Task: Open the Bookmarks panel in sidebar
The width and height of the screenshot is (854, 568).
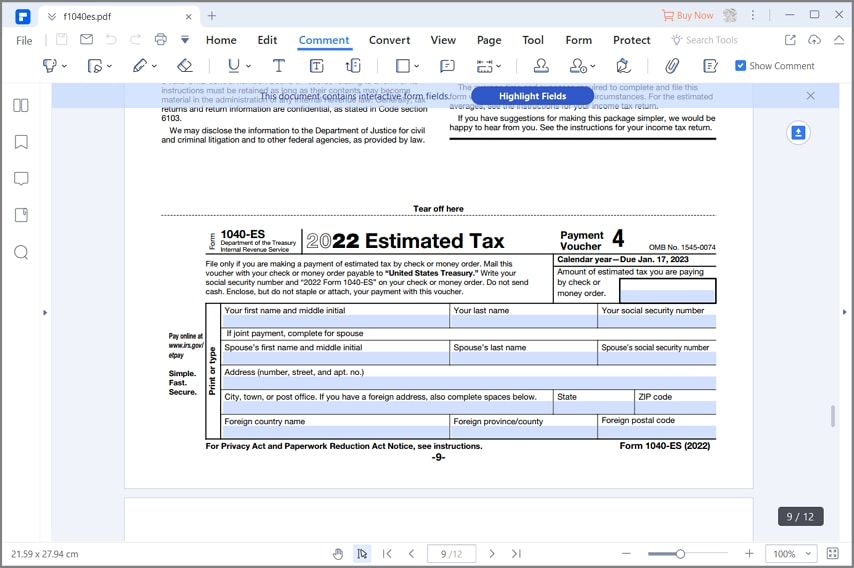Action: click(21, 142)
